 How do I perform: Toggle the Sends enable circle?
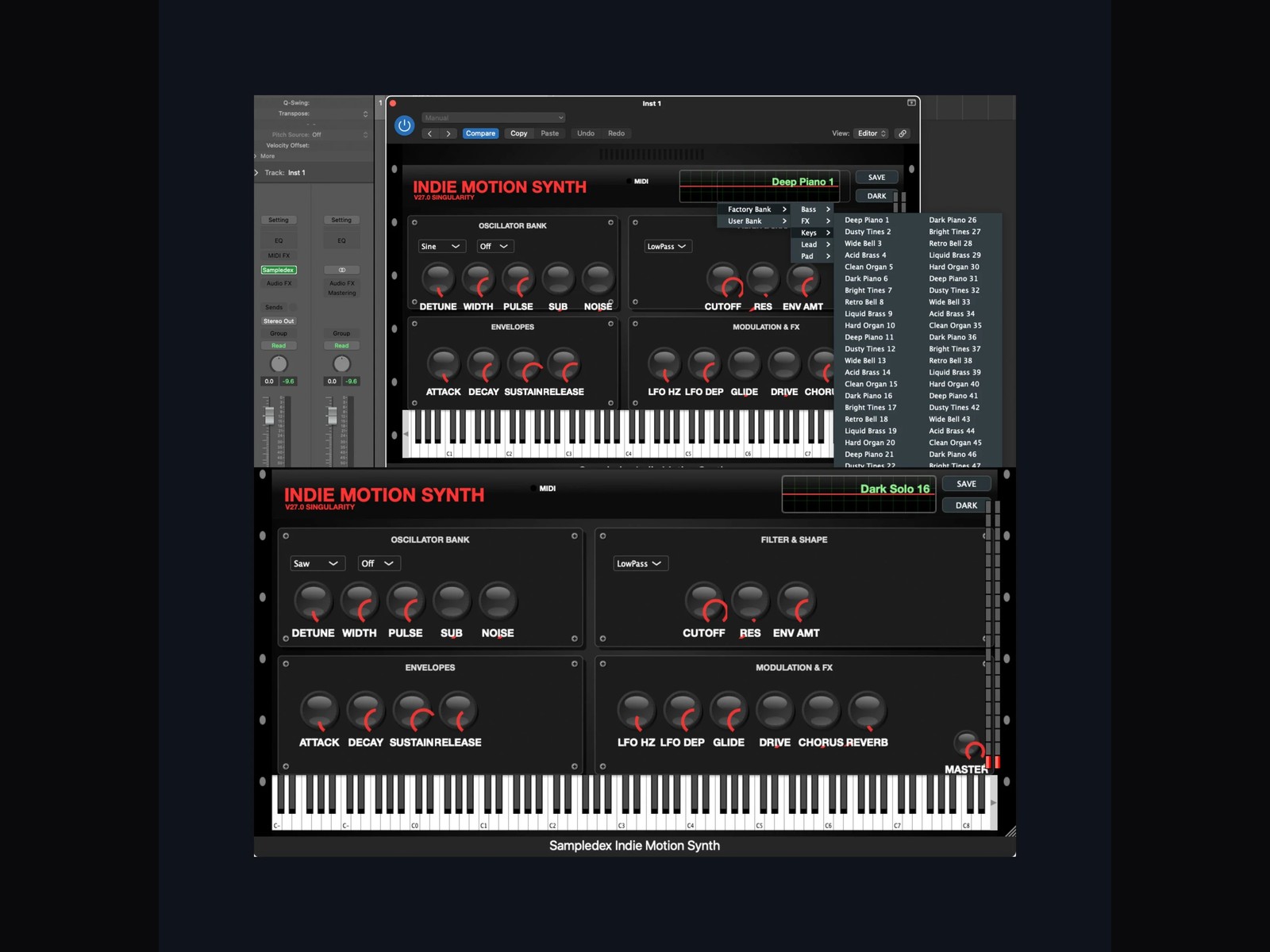(293, 307)
